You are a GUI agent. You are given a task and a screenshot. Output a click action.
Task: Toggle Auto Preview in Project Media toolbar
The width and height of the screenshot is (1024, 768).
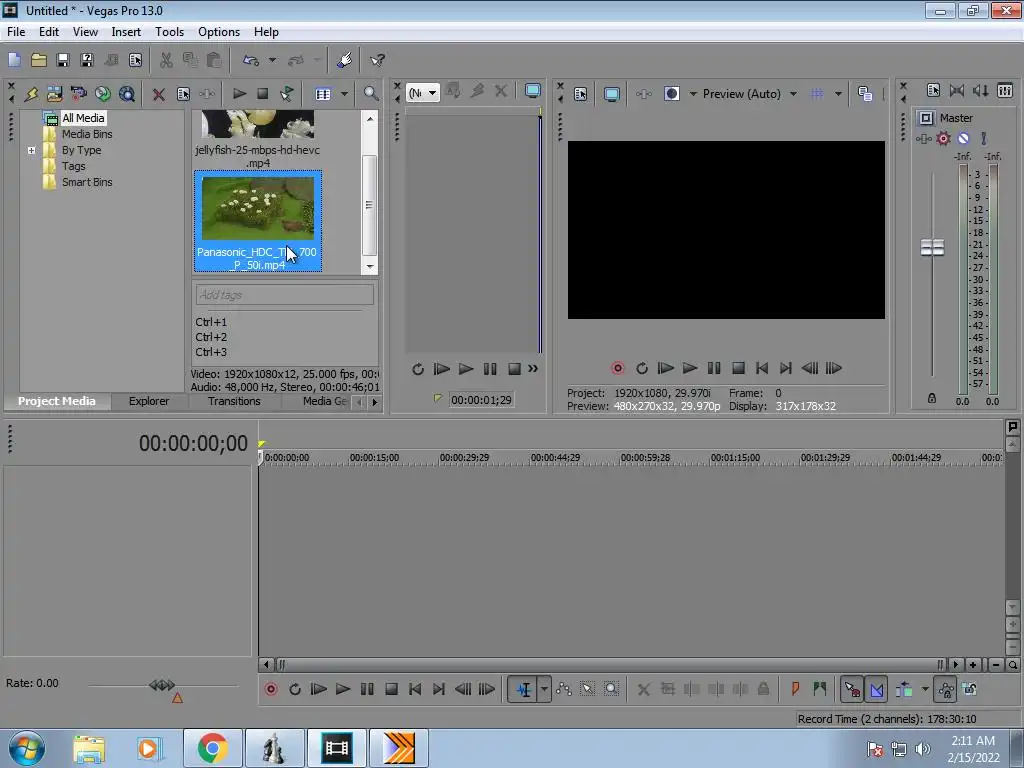(287, 94)
